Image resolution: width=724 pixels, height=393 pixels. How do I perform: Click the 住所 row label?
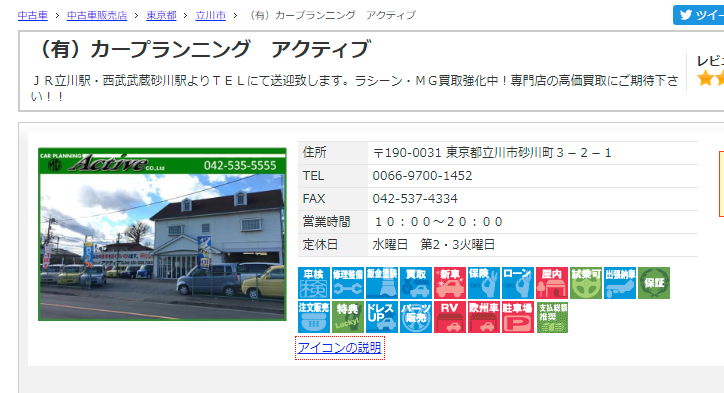(314, 152)
